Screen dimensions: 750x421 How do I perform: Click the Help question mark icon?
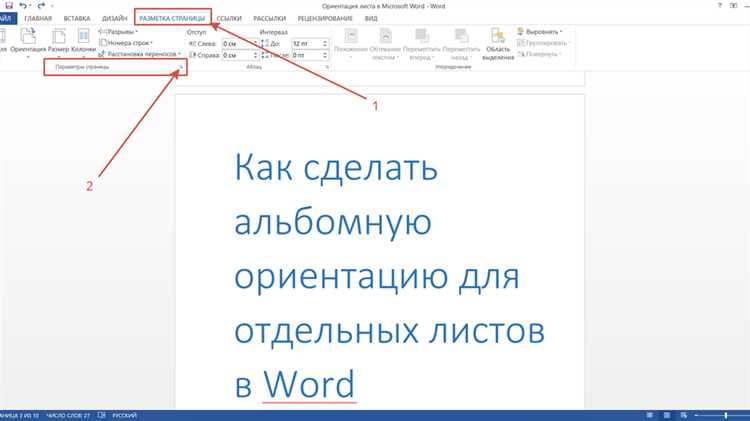tap(720, 6)
